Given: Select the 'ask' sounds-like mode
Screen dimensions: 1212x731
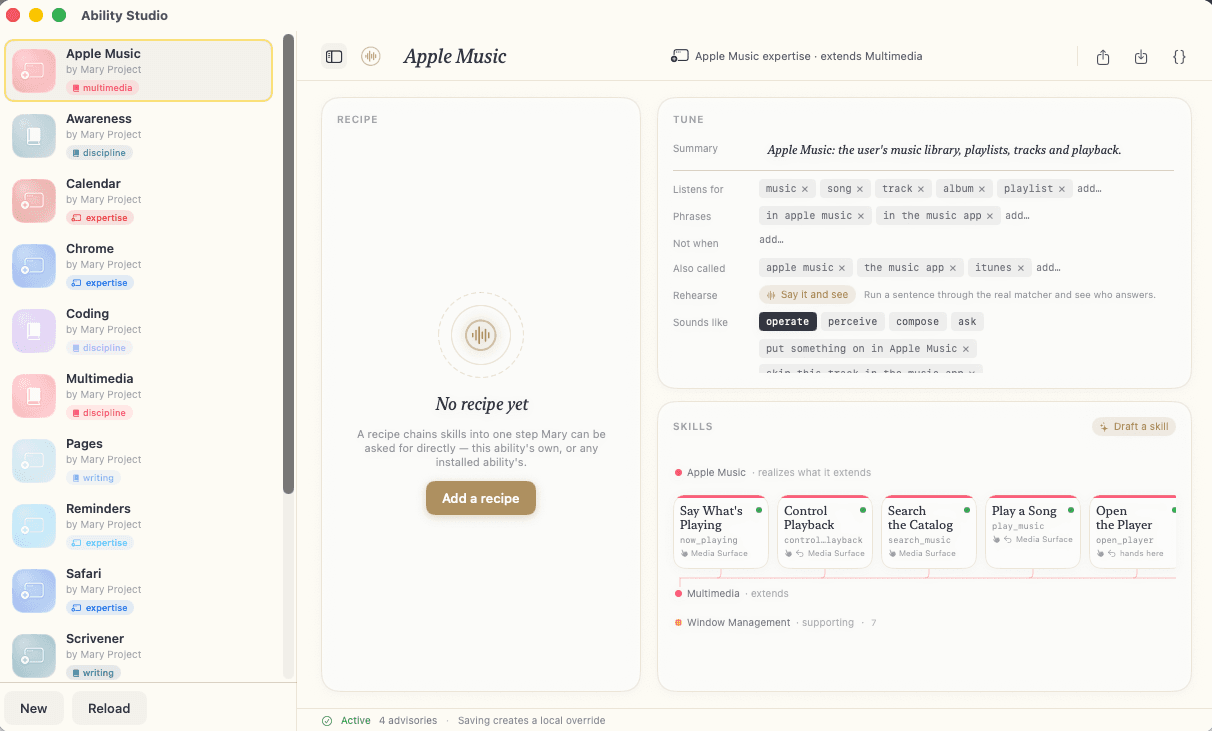Looking at the screenshot, I should (x=967, y=322).
